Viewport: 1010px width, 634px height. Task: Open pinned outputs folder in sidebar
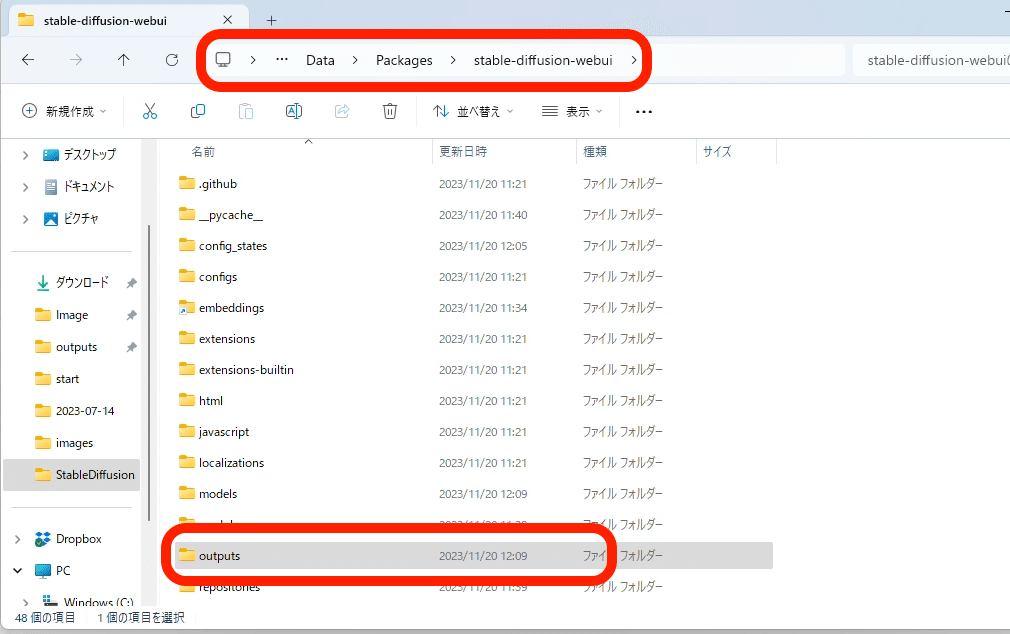[66, 347]
